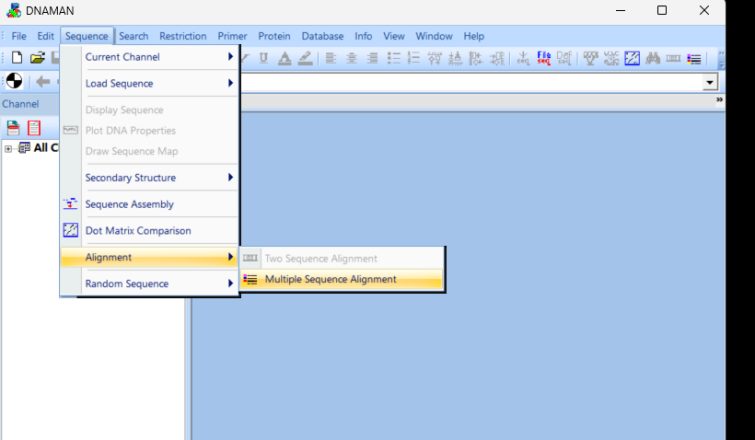
Task: Open the Info menu
Action: 363,36
